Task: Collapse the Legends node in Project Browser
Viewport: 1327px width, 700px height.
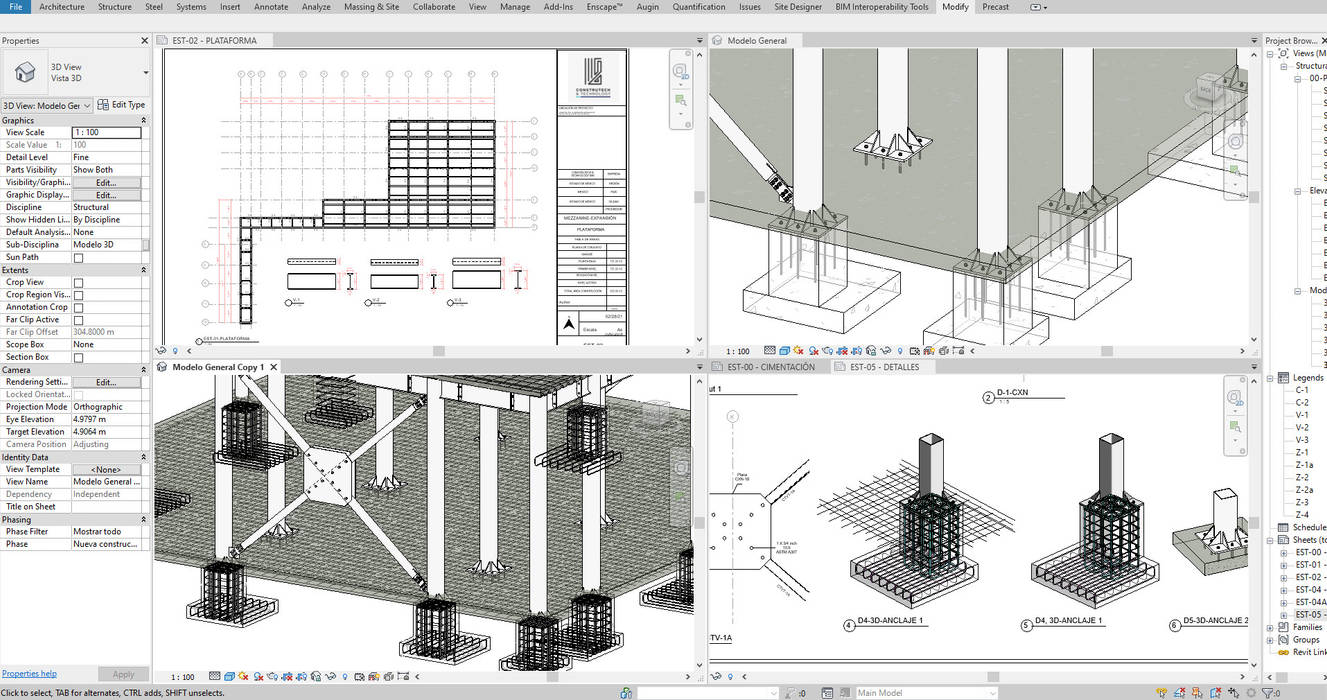Action: [1271, 378]
